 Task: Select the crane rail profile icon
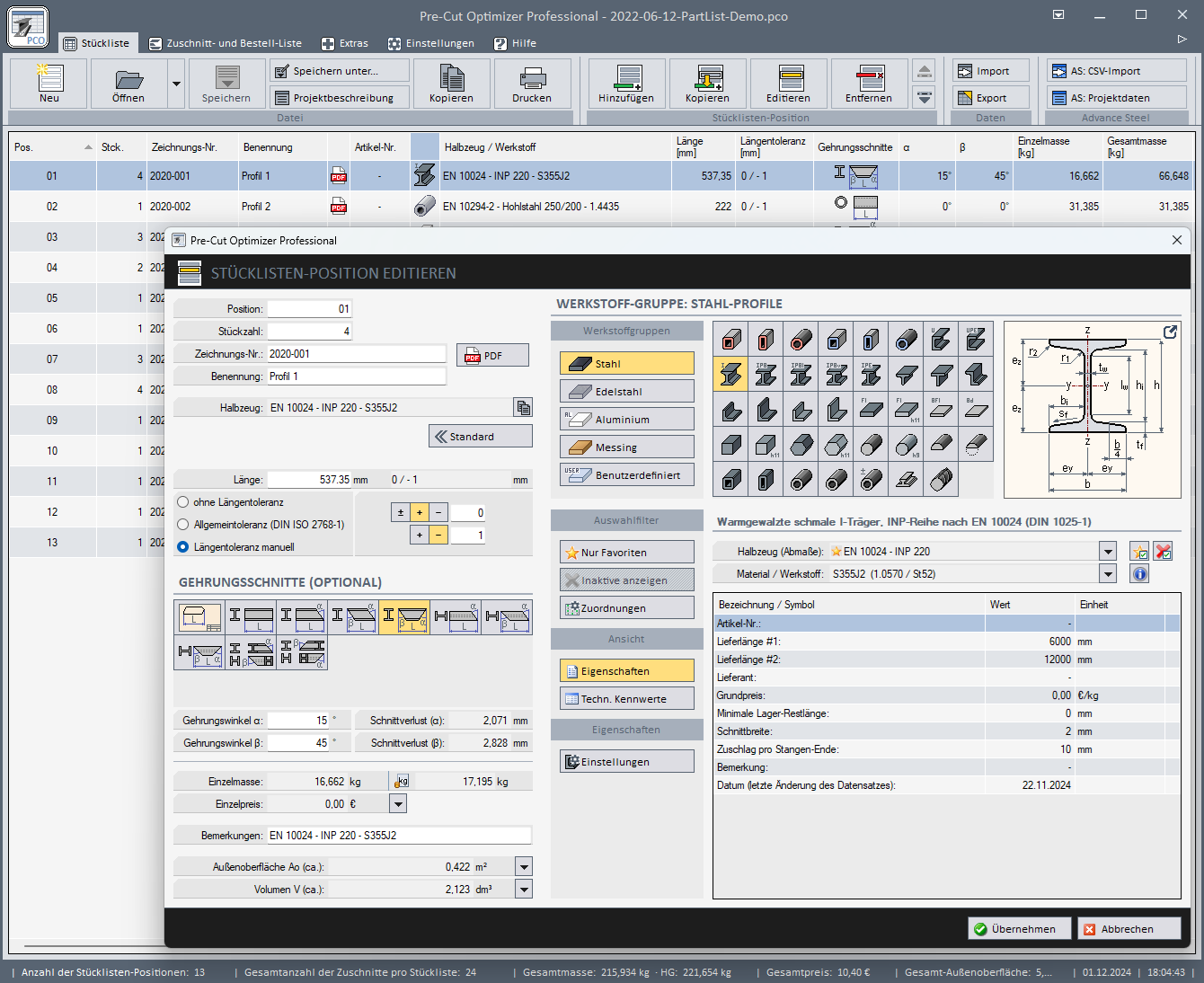coord(906,480)
